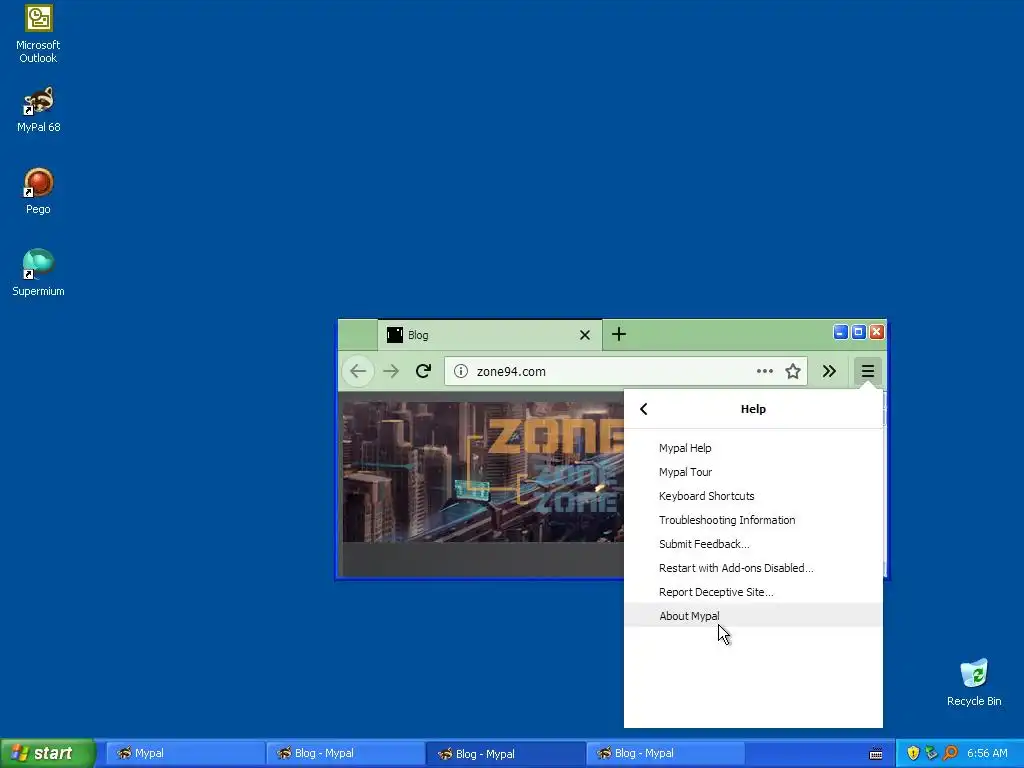Image resolution: width=1024 pixels, height=768 pixels.
Task: Bookmark this page with the star
Action: click(x=793, y=372)
